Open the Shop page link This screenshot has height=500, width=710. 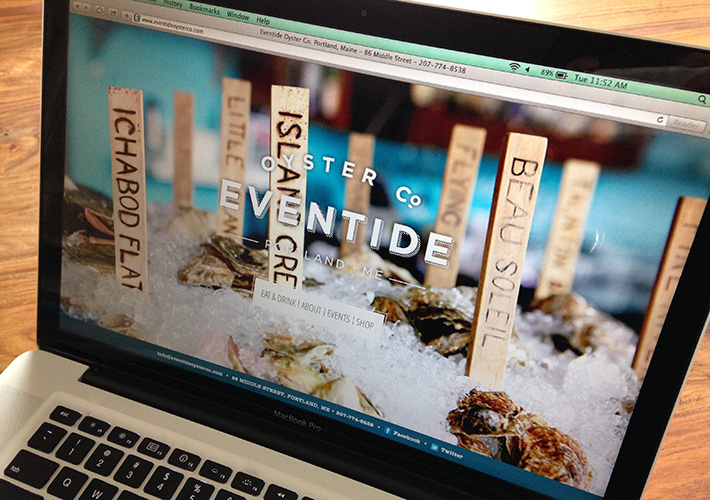[x=365, y=323]
